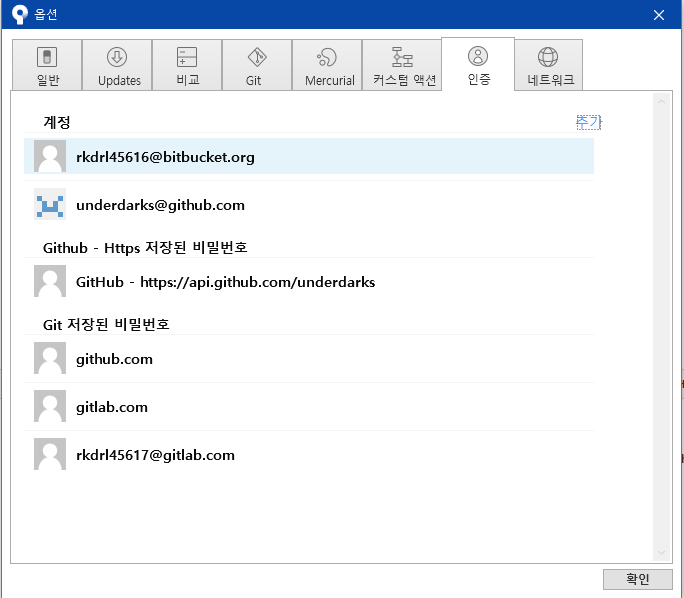Open the 네트워크 (Network) tab

point(548,65)
